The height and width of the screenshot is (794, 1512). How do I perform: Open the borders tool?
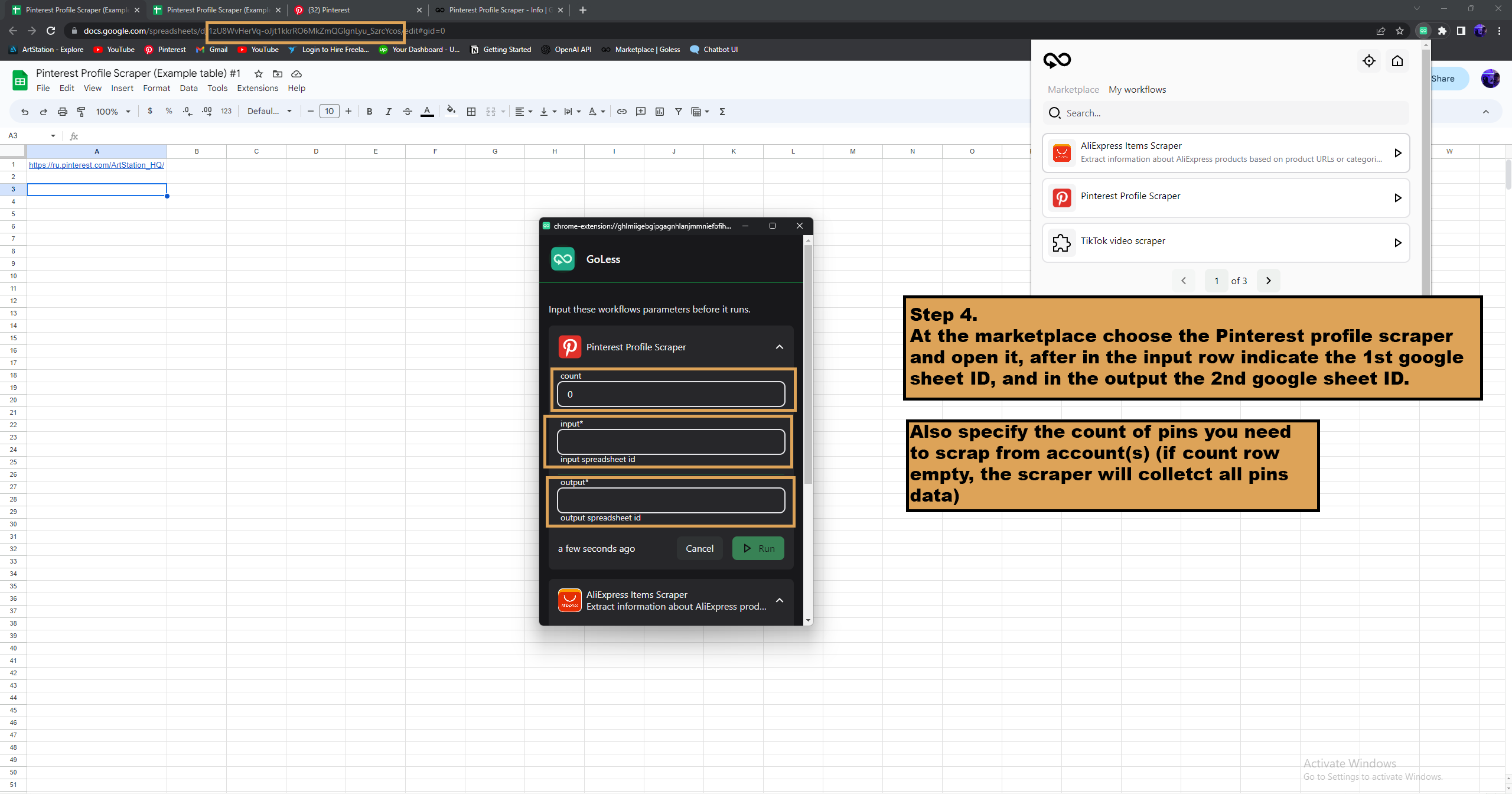coord(471,112)
